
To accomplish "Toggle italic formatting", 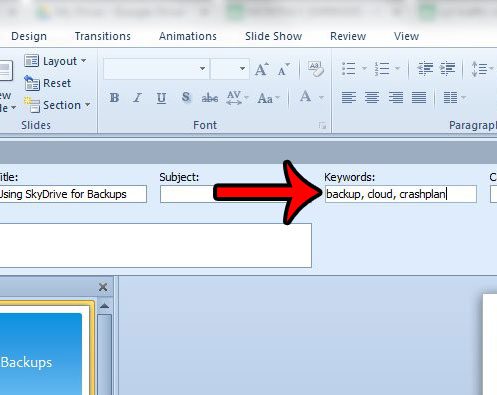I will (x=137, y=98).
